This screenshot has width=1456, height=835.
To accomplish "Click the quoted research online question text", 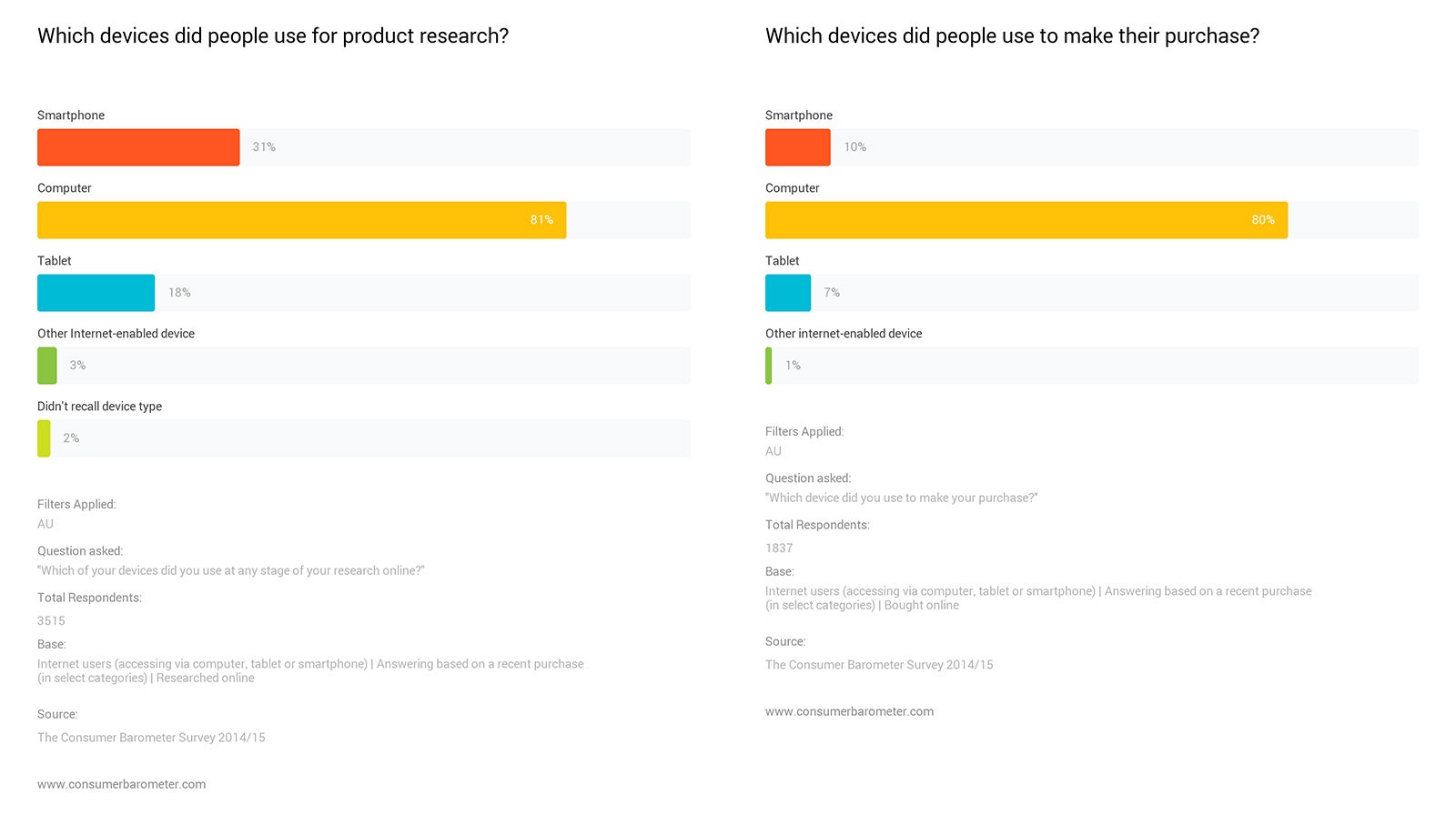I will tap(231, 571).
